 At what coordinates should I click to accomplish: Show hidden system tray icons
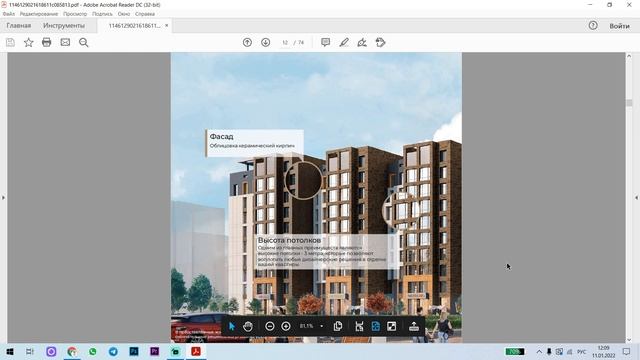(x=539, y=351)
